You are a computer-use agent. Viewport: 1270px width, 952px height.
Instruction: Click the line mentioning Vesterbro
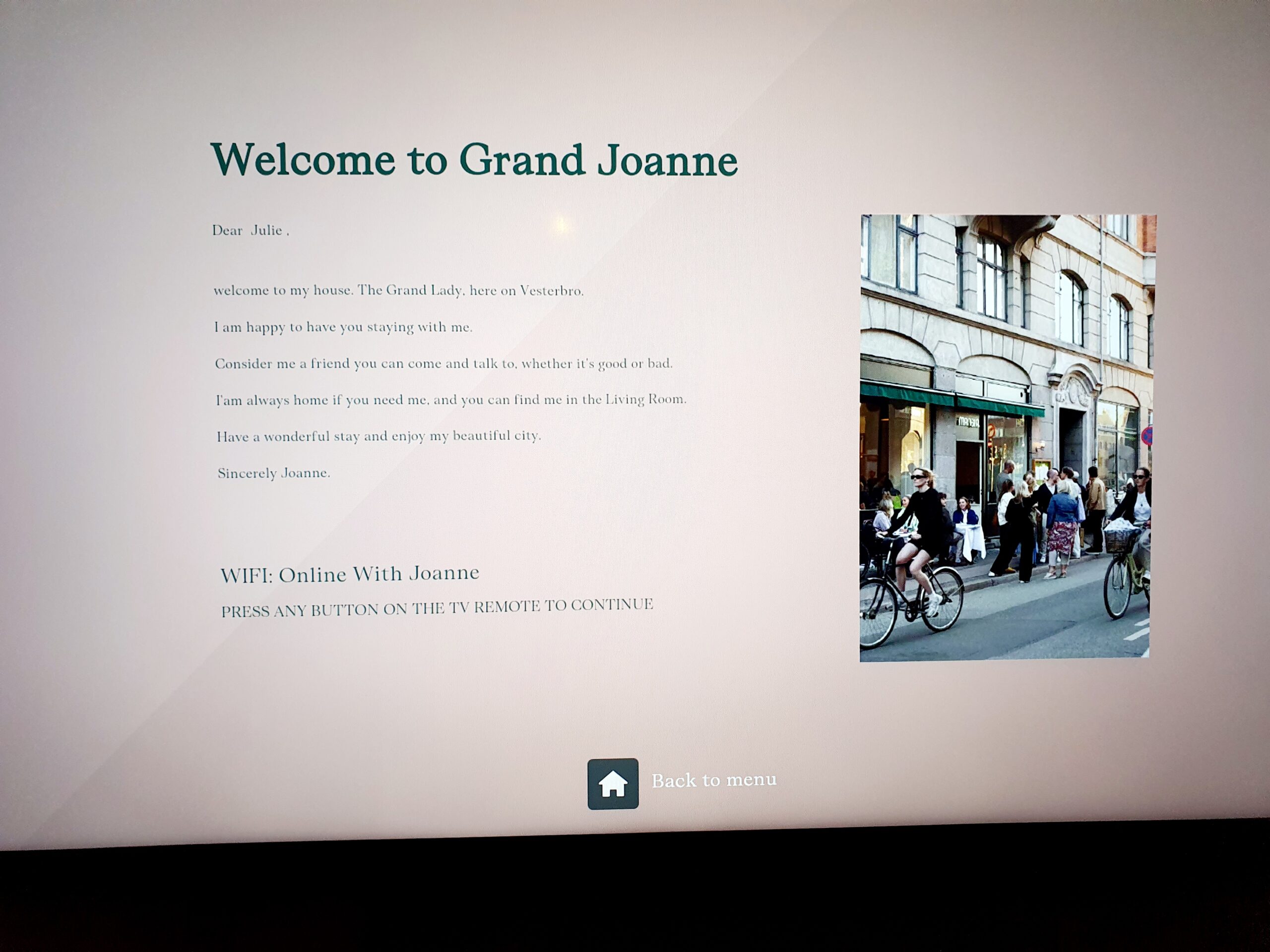pyautogui.click(x=398, y=291)
